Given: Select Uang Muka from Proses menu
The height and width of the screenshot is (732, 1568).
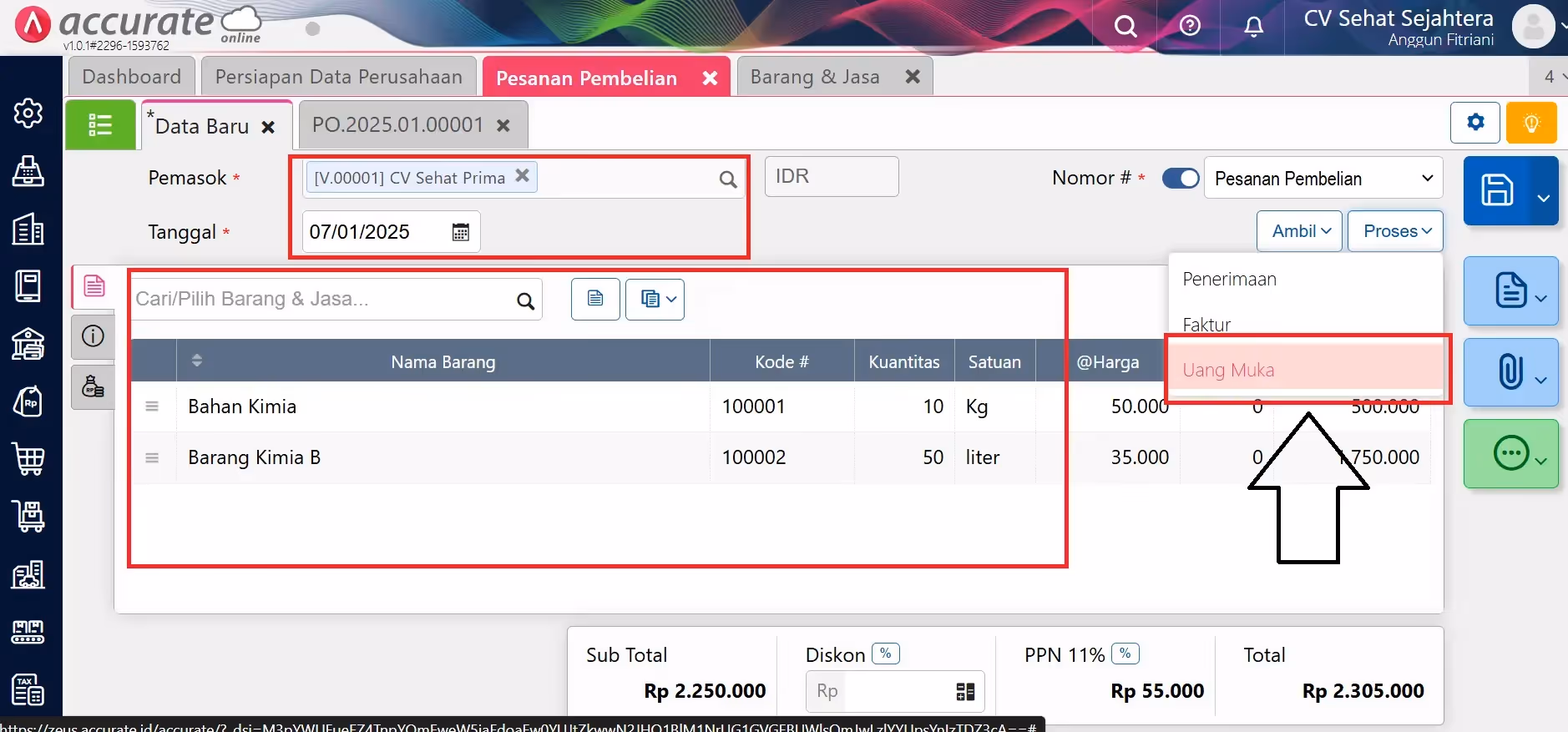Looking at the screenshot, I should point(1305,370).
